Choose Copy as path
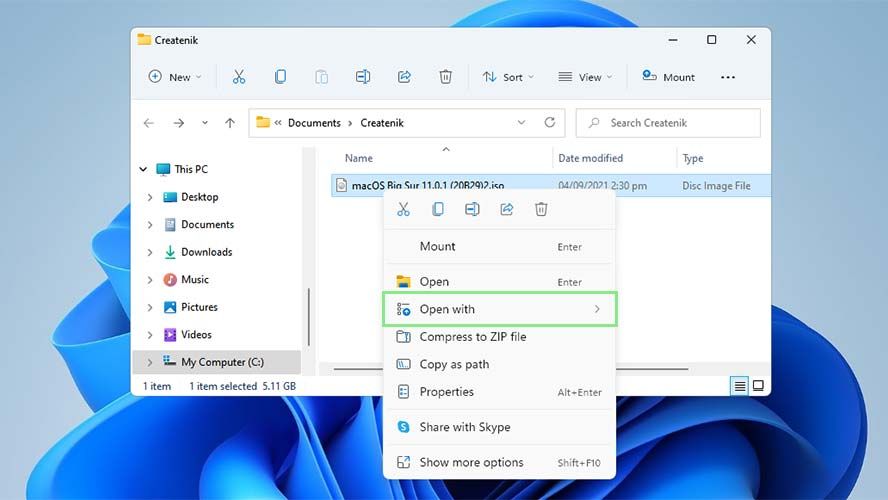The width and height of the screenshot is (888, 500). [x=500, y=365]
